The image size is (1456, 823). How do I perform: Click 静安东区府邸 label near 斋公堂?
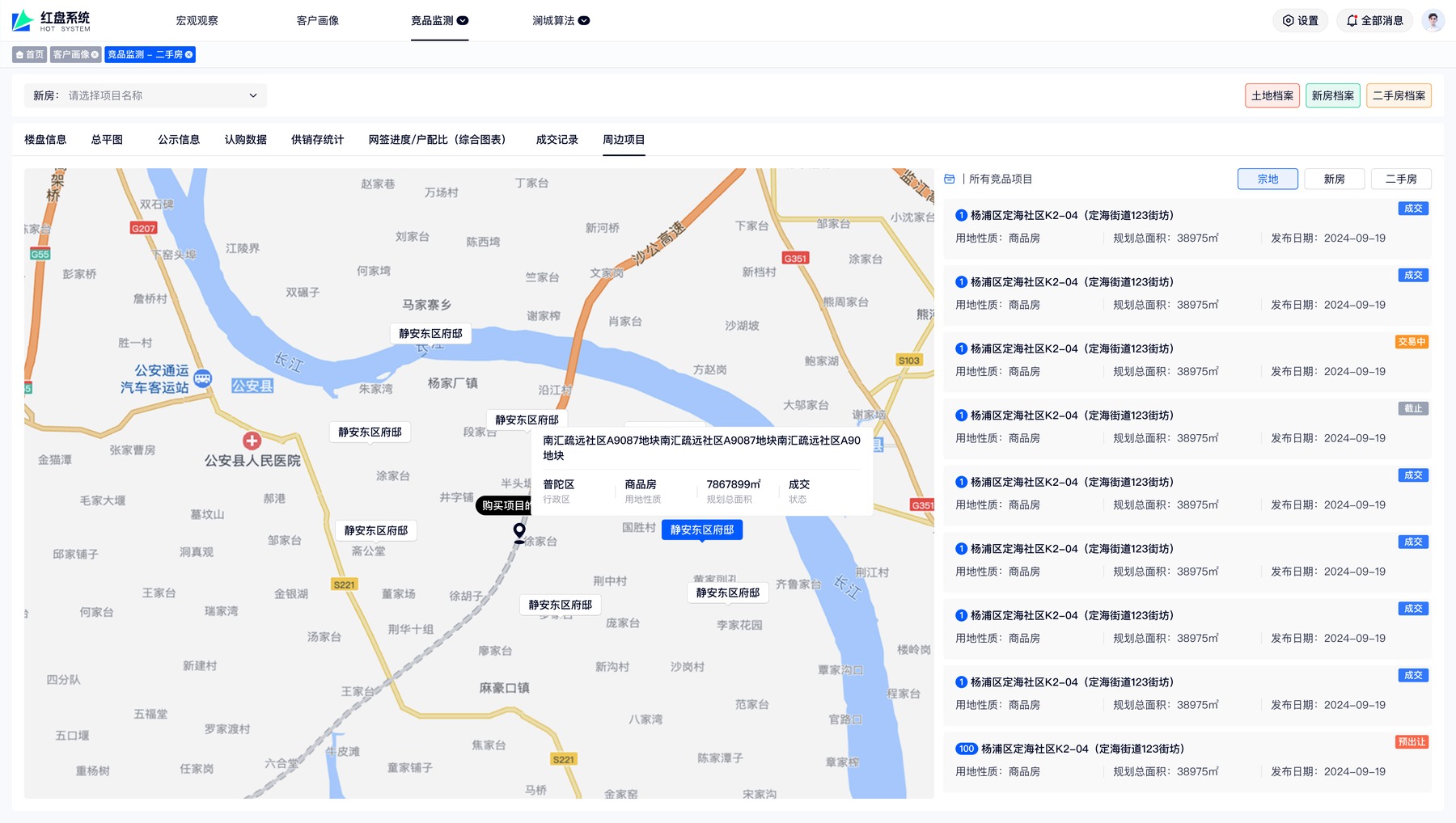pos(376,531)
